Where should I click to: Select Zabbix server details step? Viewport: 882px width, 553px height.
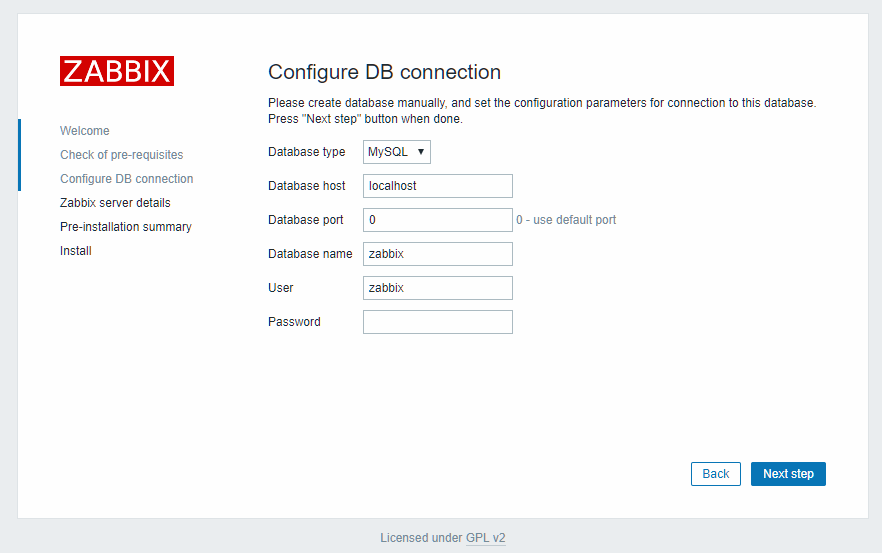click(x=115, y=203)
